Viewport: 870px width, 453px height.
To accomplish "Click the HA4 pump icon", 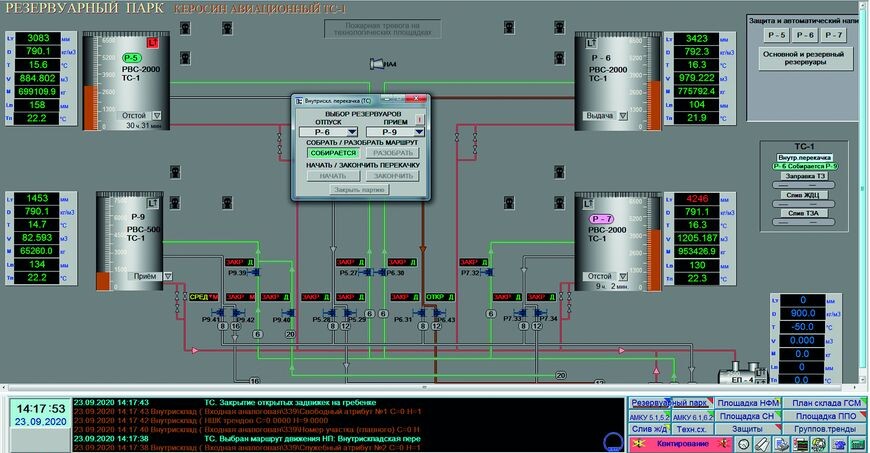I will click(377, 64).
